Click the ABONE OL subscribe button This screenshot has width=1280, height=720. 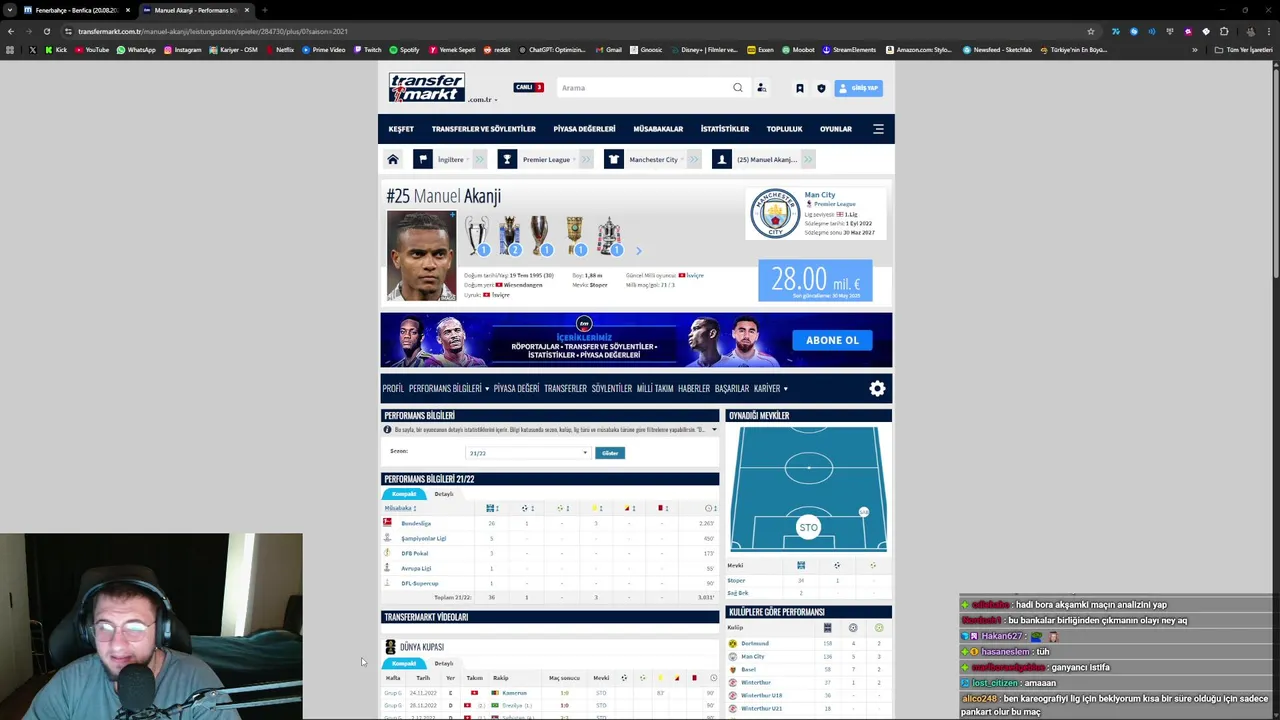point(832,340)
